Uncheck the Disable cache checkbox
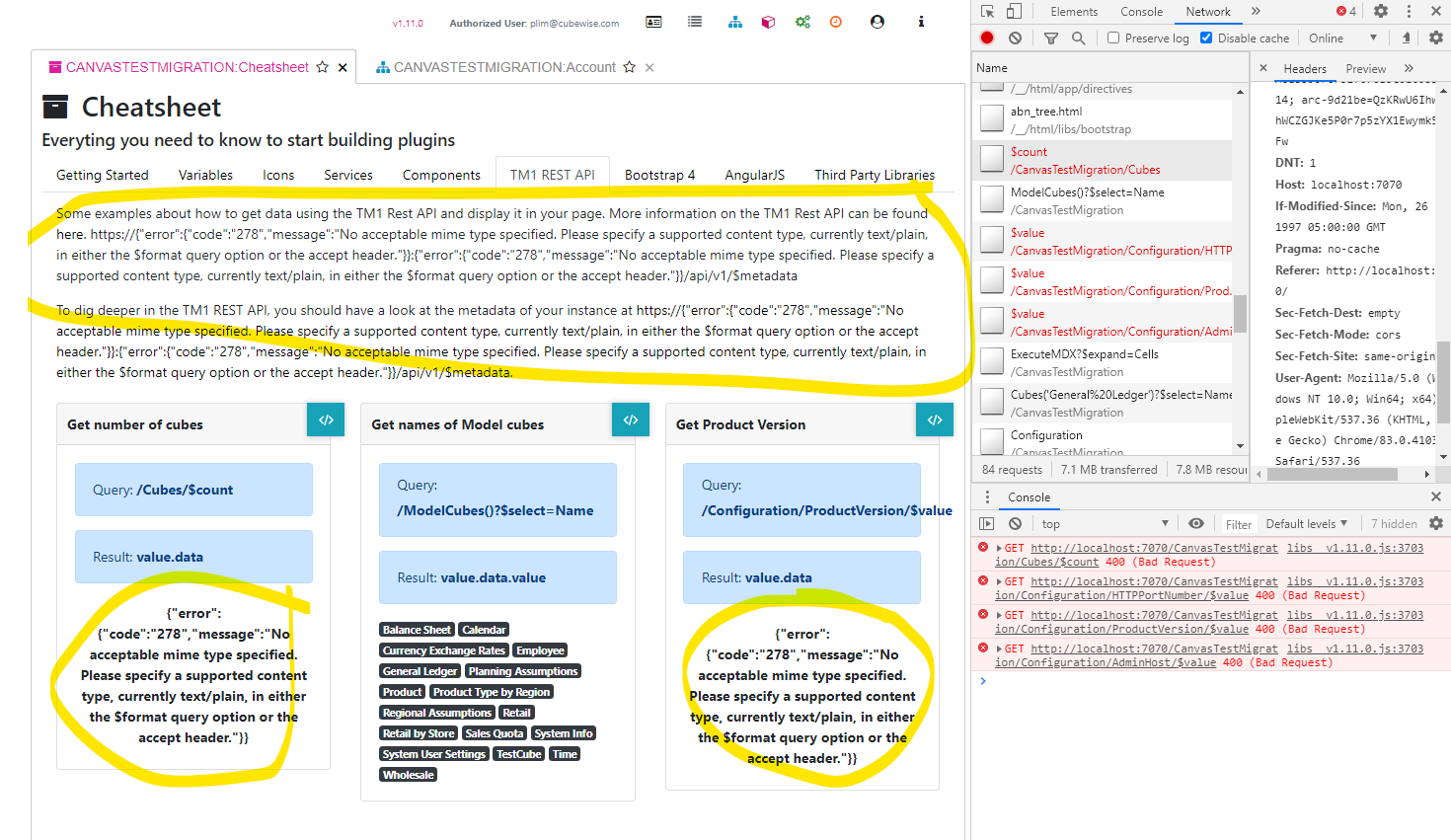 (1206, 38)
